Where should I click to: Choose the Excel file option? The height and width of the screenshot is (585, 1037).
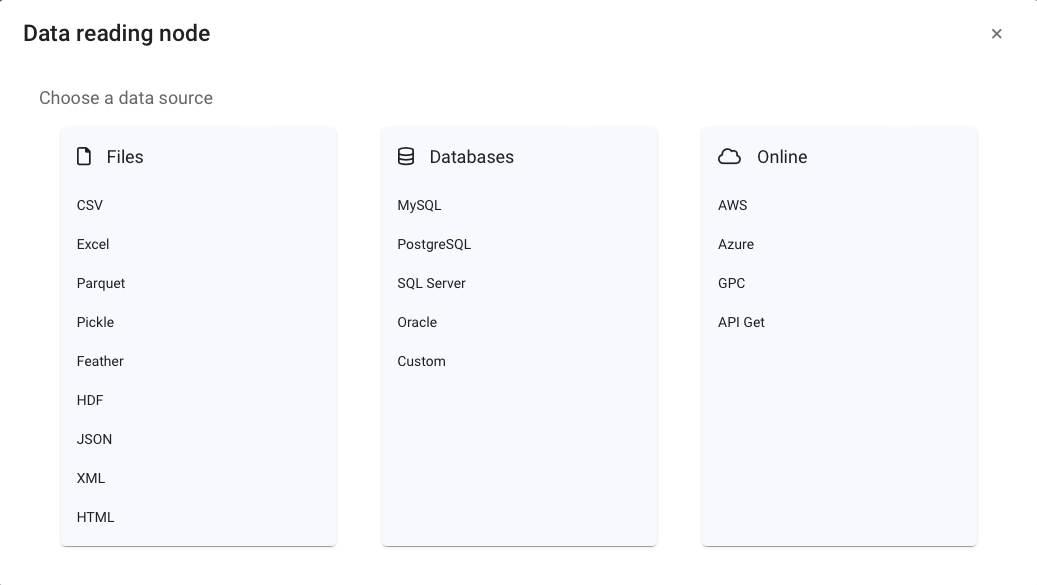[93, 245]
